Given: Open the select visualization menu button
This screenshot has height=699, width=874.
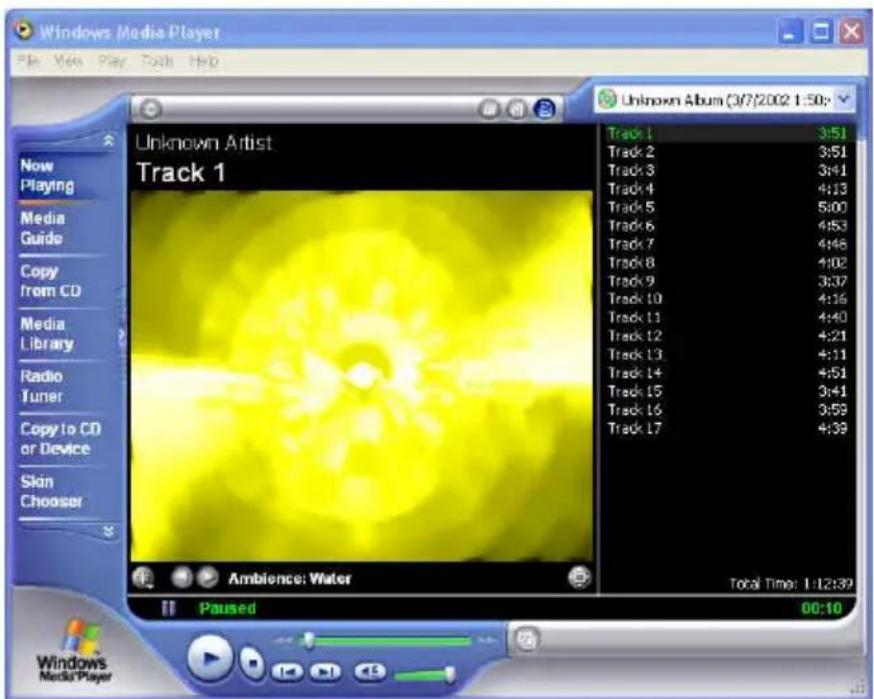Looking at the screenshot, I should point(144,577).
